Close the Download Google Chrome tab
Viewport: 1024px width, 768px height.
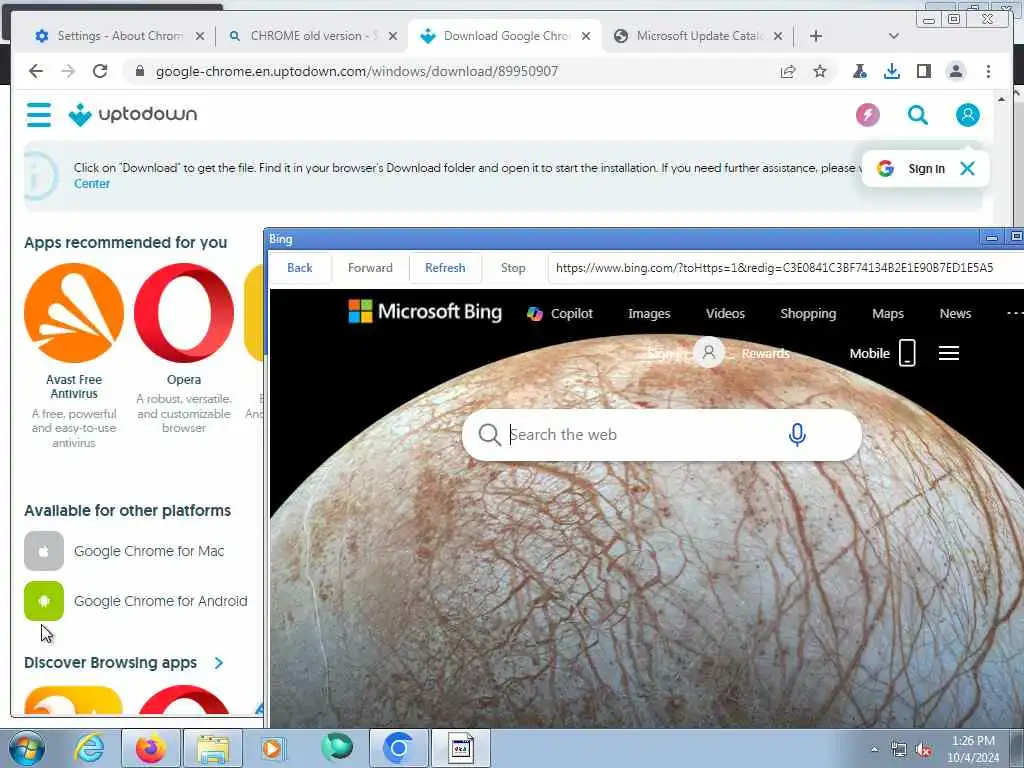tap(586, 36)
